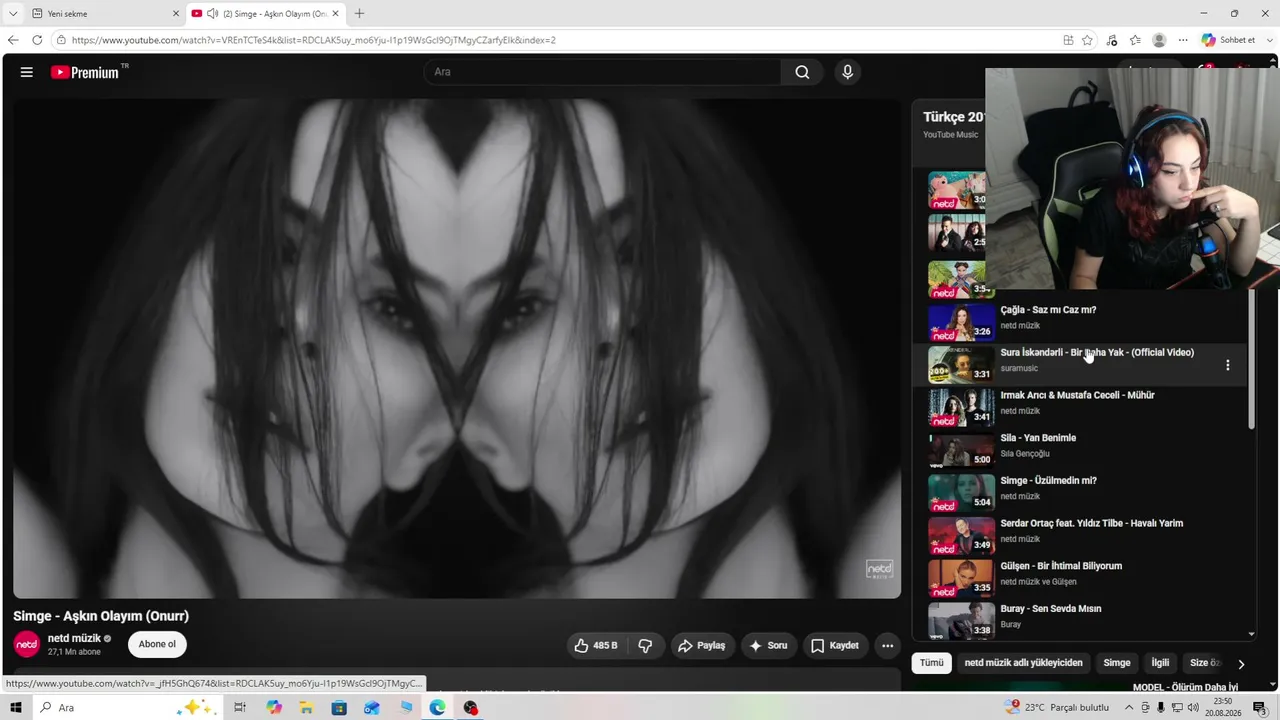The width and height of the screenshot is (1280, 720).
Task: Go back with the browser back arrow
Action: pos(13,40)
